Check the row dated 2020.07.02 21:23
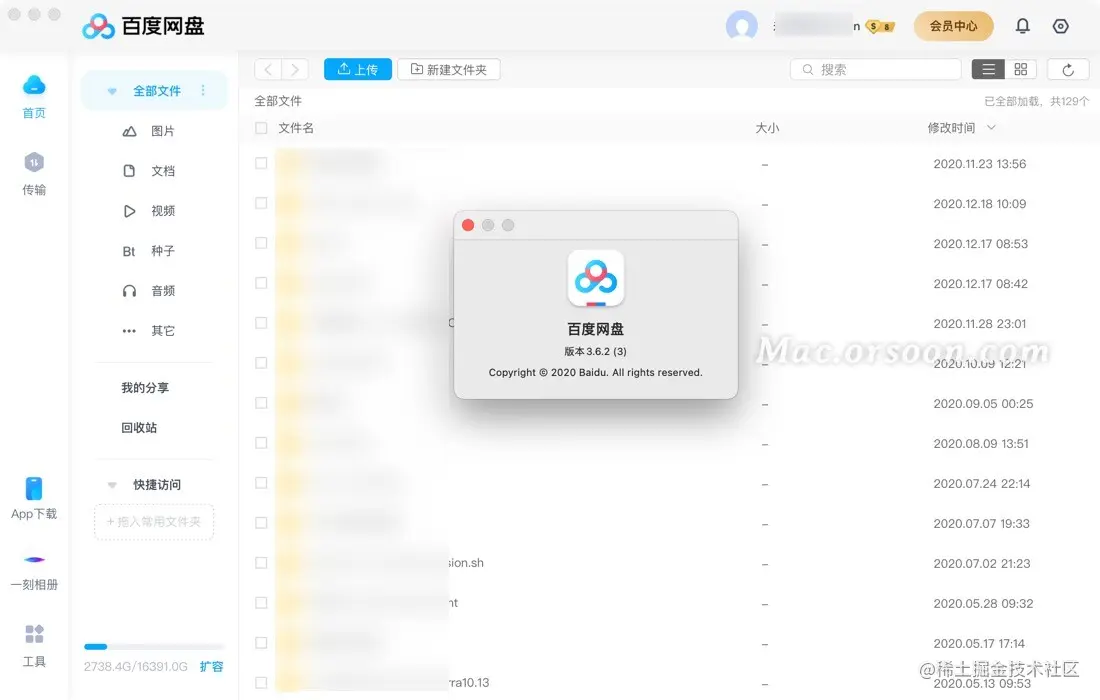 point(261,563)
